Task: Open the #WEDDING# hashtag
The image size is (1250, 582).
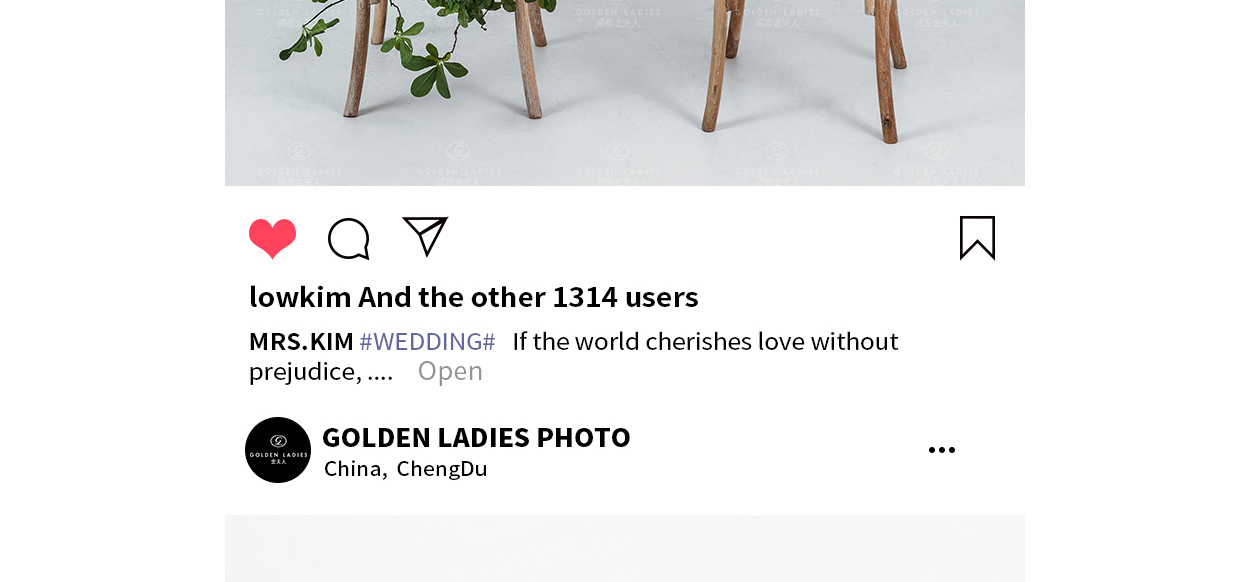Action: [427, 341]
